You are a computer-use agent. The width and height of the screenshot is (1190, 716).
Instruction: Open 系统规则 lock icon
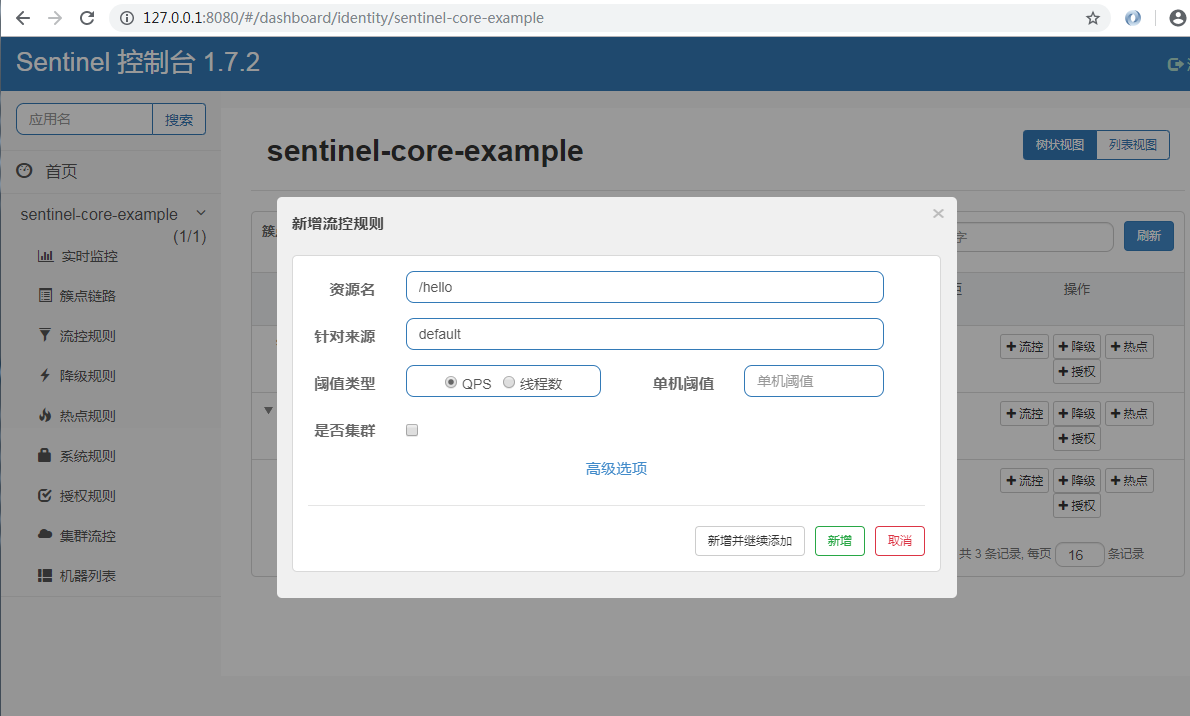(x=45, y=455)
